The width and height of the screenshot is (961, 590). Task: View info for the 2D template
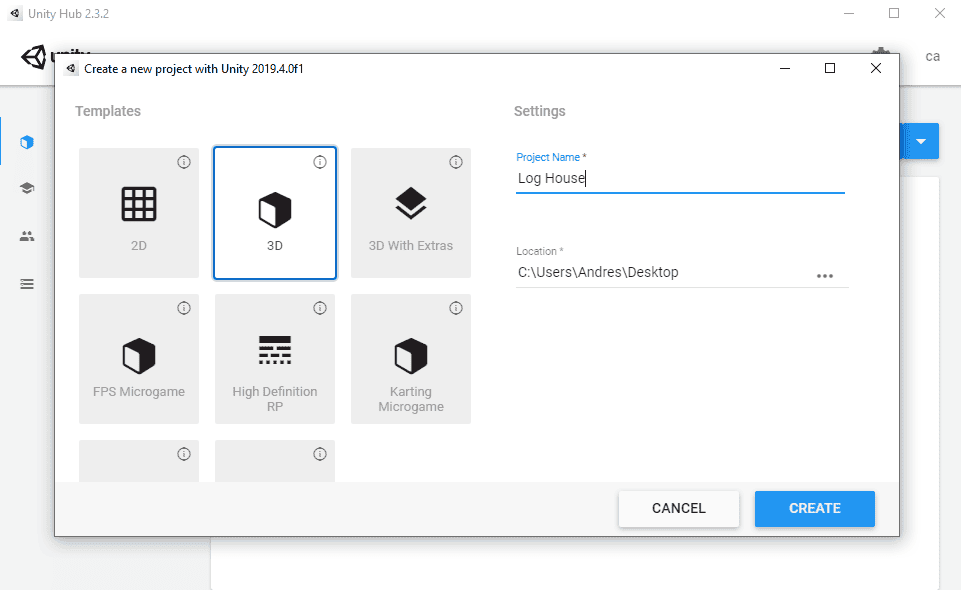[184, 161]
